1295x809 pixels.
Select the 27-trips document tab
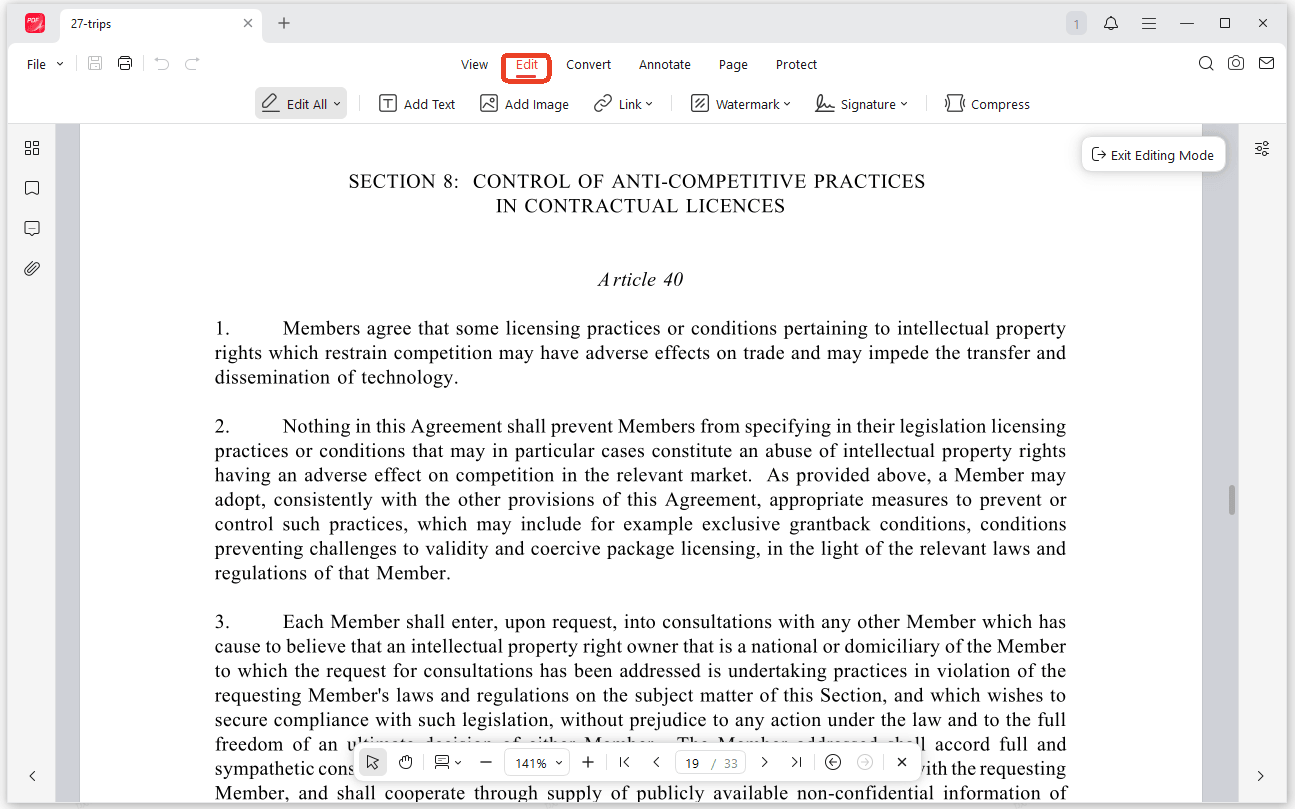[x=160, y=23]
